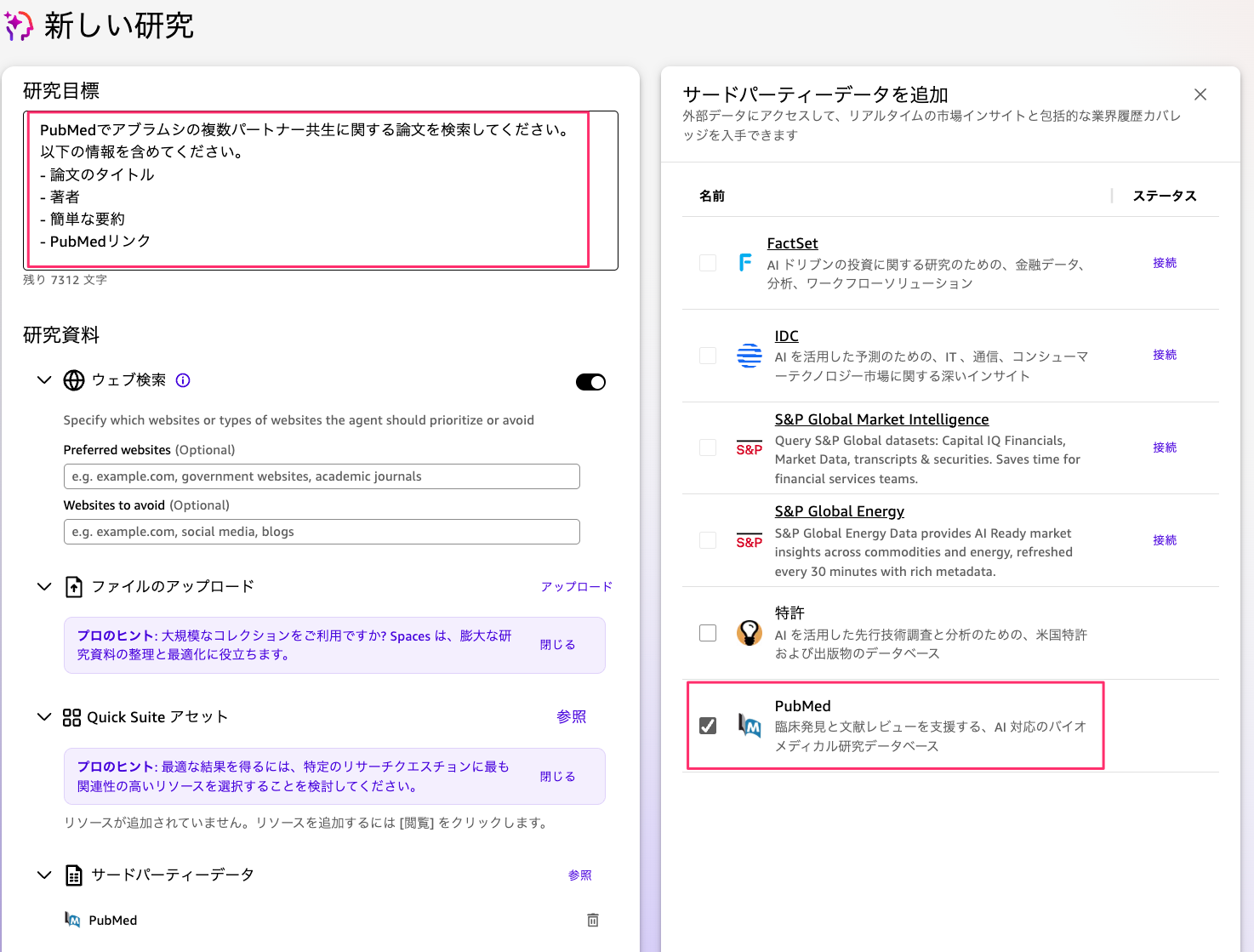Collapse the ファイルのアップロード section
This screenshot has height=952, width=1254.
pyautogui.click(x=44, y=586)
